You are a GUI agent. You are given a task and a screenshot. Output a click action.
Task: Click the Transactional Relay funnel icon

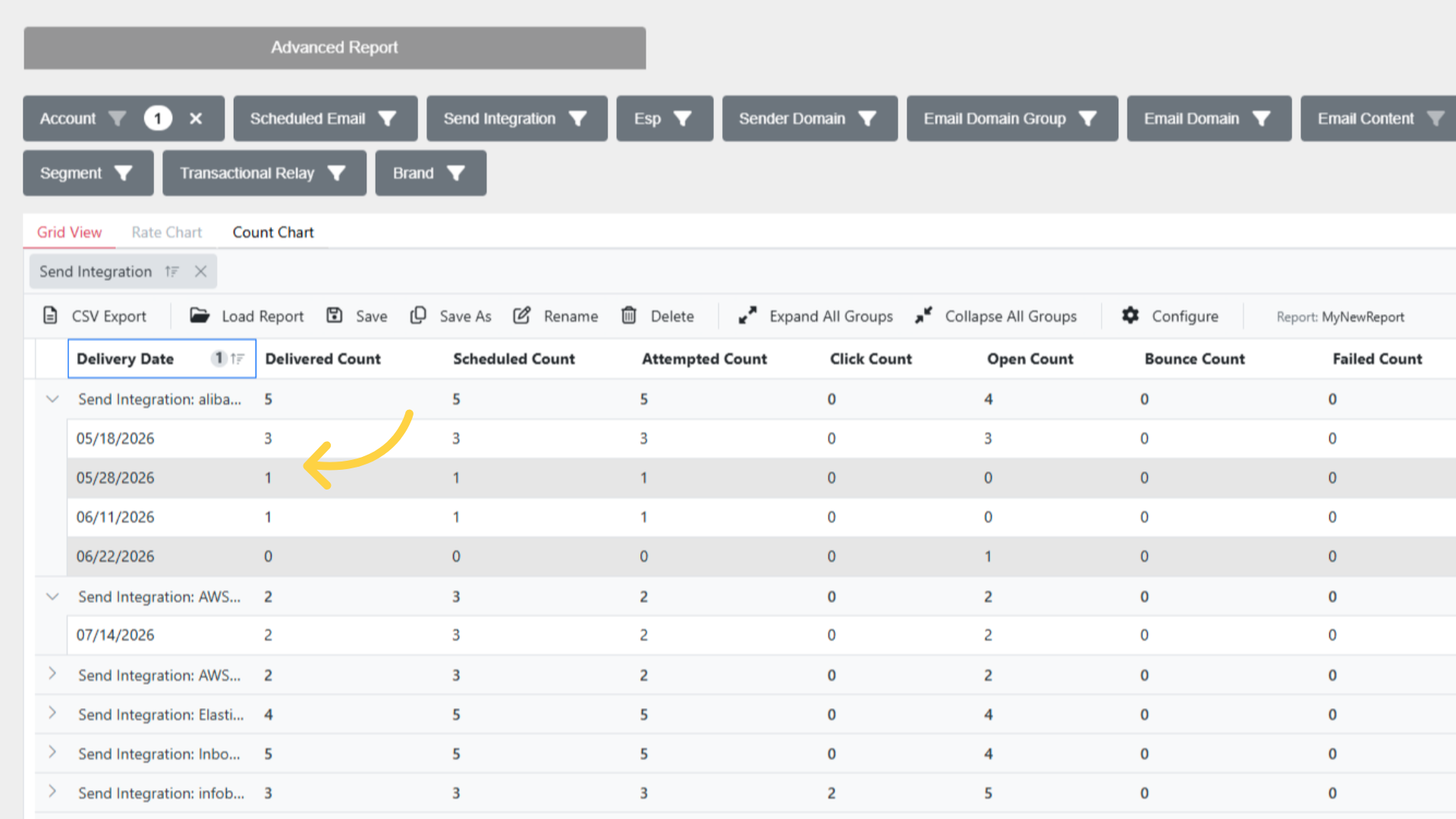coord(336,173)
